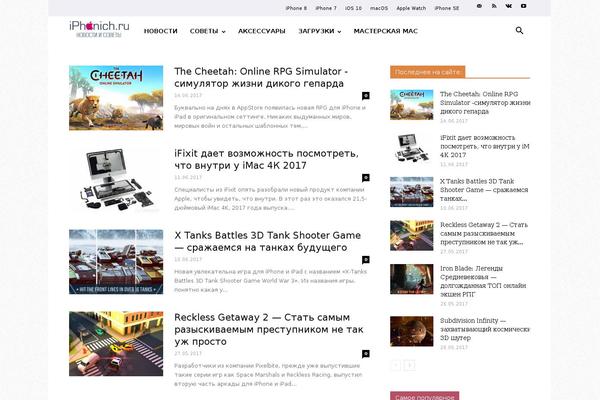The height and width of the screenshot is (400, 600).
Task: Click sidebar Reckless Getaway small thumbnail
Action: (x=412, y=236)
